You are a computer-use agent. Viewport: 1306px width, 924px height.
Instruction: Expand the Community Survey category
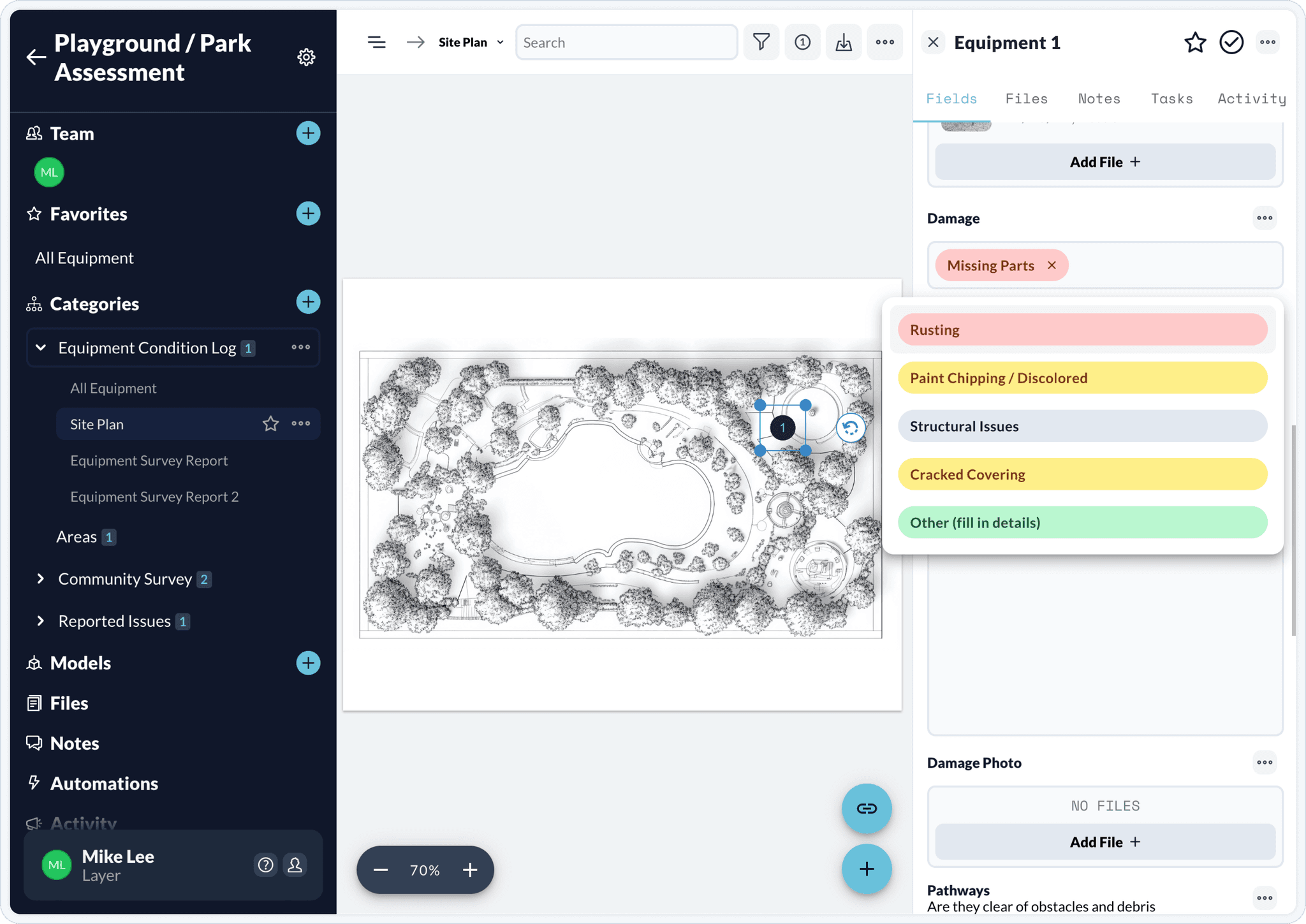pos(40,578)
